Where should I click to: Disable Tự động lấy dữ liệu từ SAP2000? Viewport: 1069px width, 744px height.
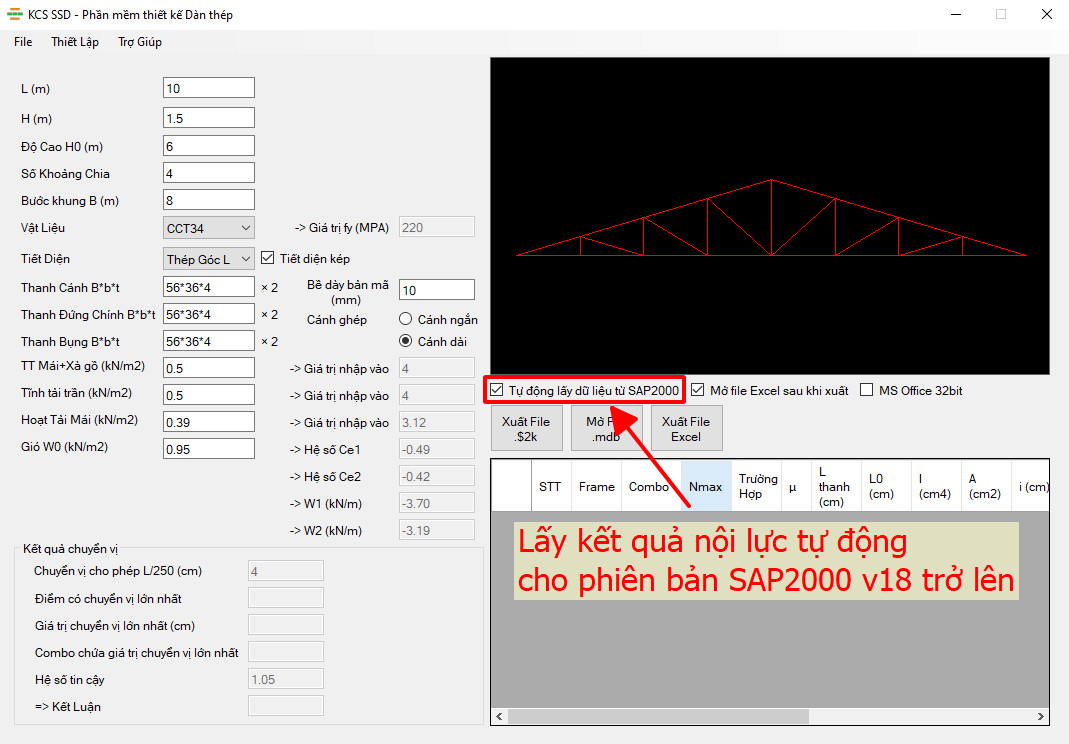point(497,391)
